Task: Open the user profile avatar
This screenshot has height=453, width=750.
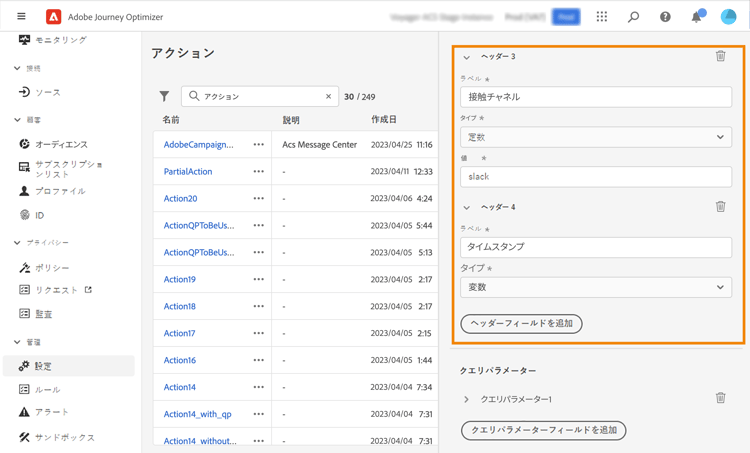Action: point(728,17)
